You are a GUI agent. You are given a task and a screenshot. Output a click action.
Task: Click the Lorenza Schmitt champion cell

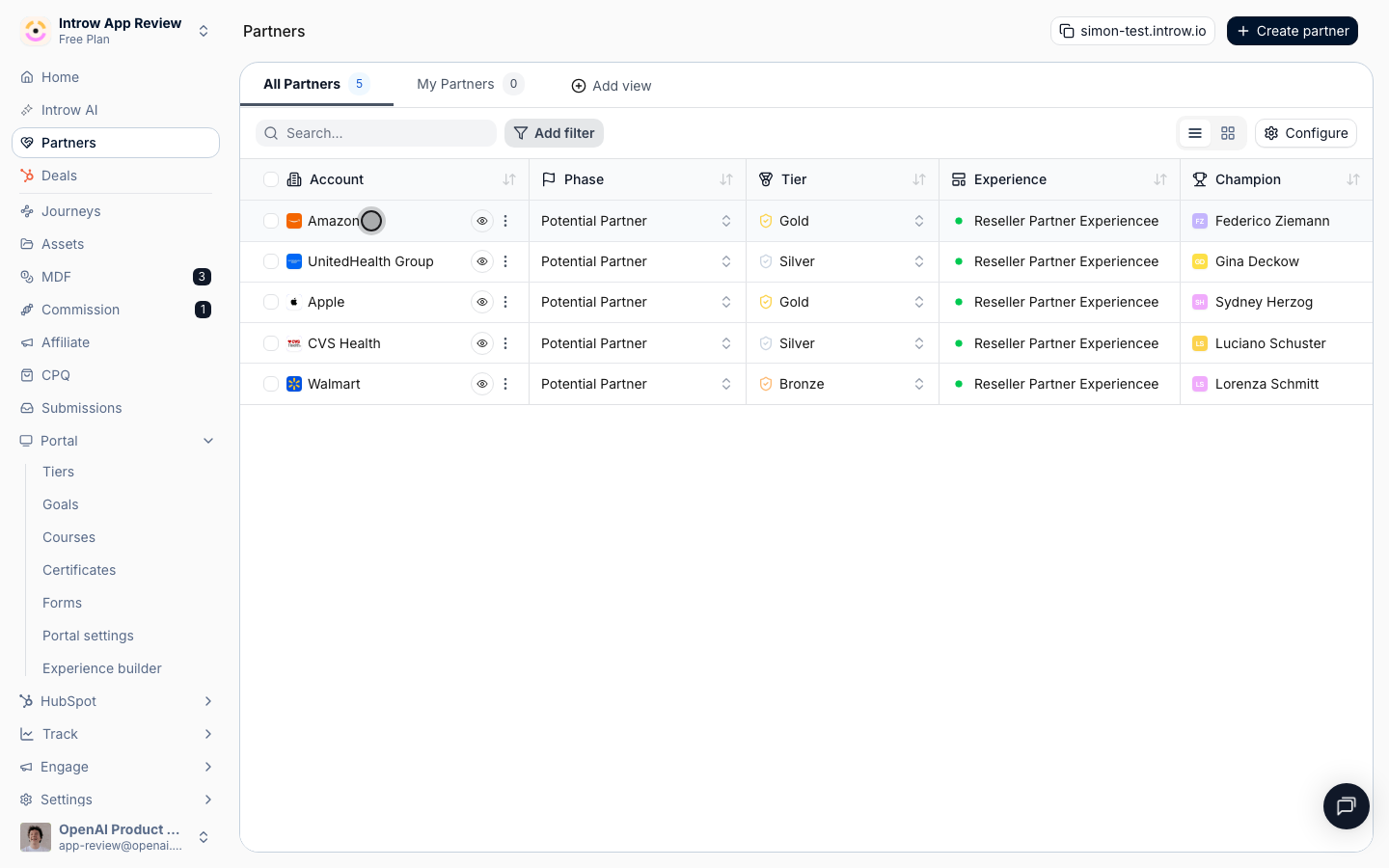[1276, 384]
